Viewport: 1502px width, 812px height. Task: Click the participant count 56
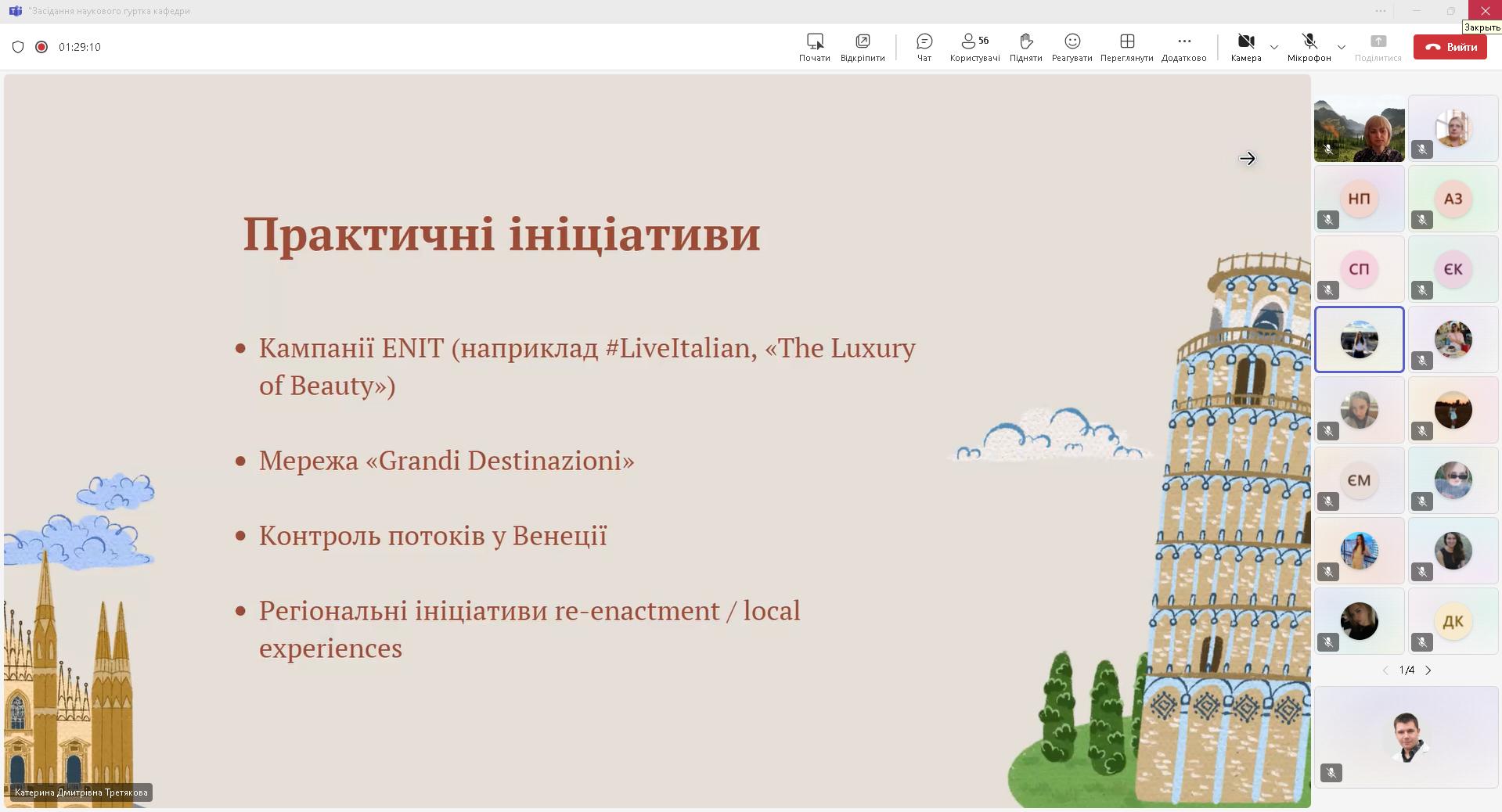point(984,40)
